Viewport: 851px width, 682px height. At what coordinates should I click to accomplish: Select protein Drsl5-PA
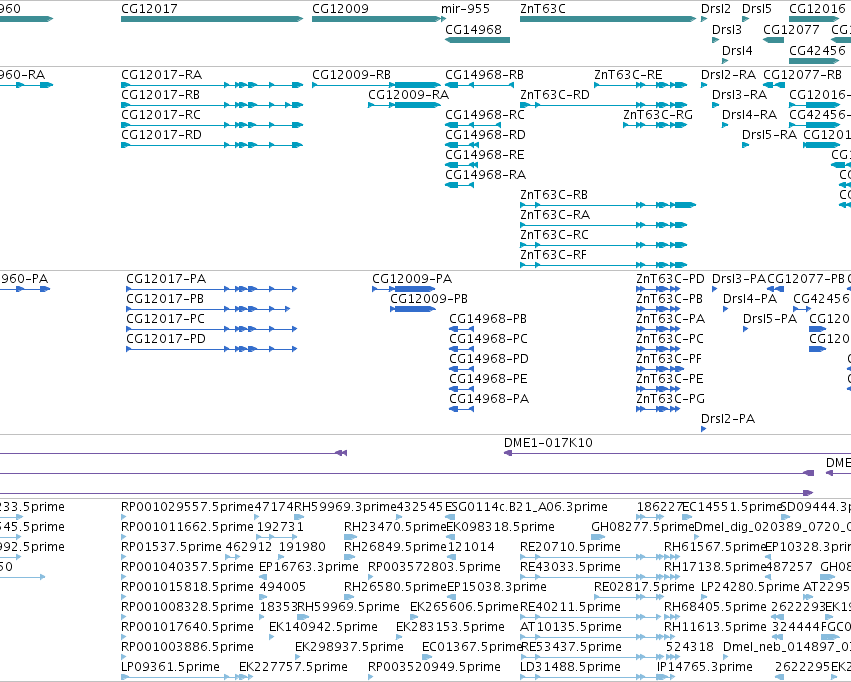746,329
